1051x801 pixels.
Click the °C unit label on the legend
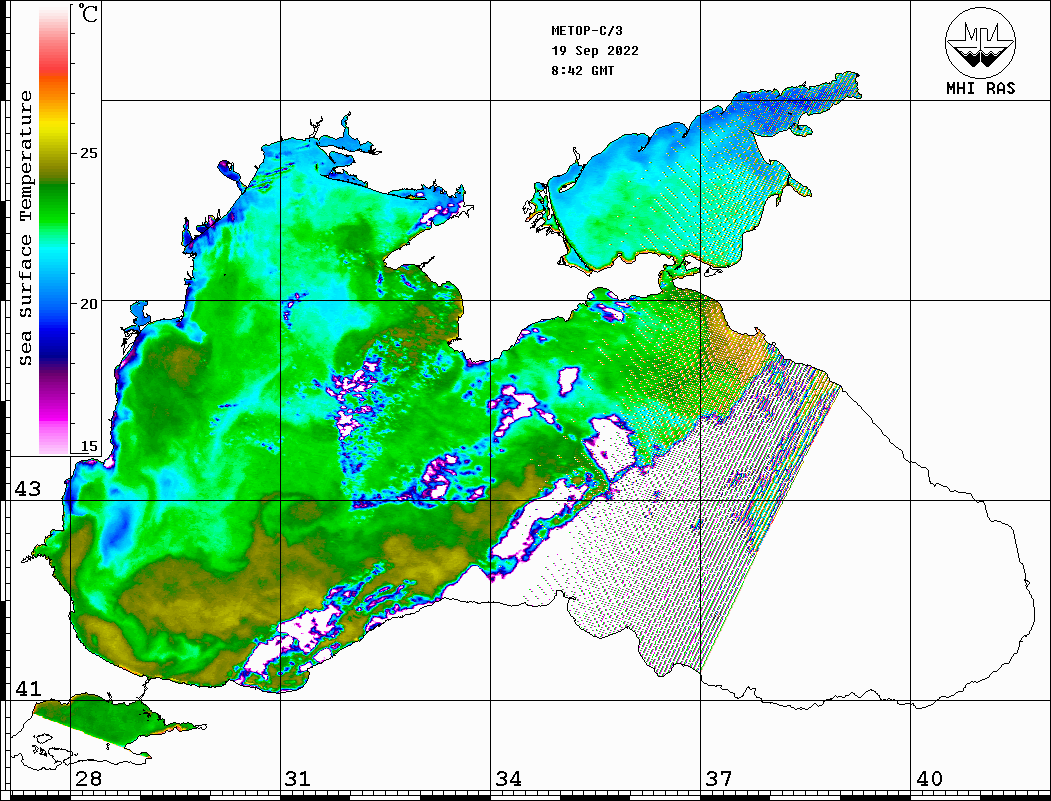click(x=88, y=13)
